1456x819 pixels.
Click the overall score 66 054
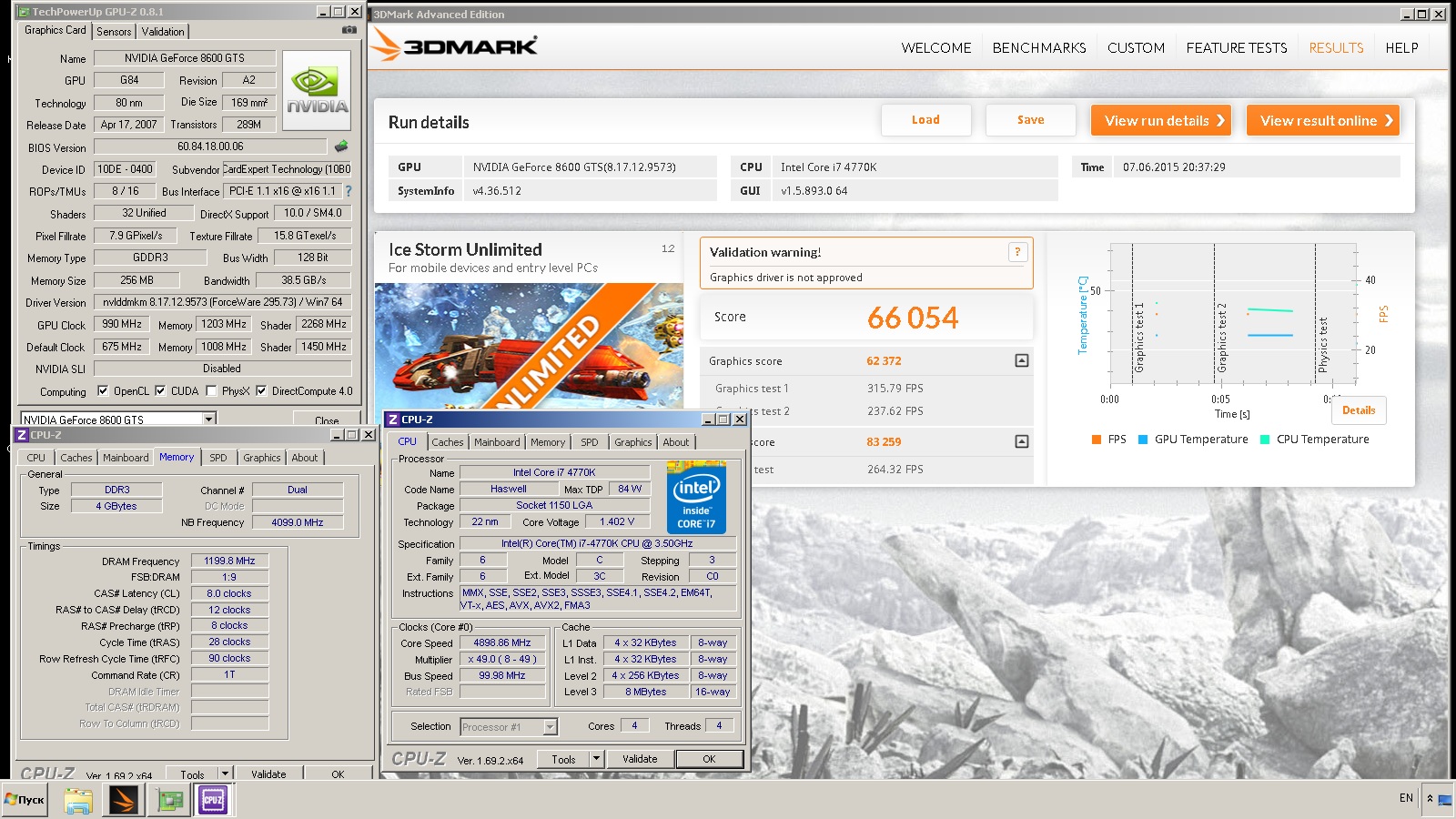(913, 318)
